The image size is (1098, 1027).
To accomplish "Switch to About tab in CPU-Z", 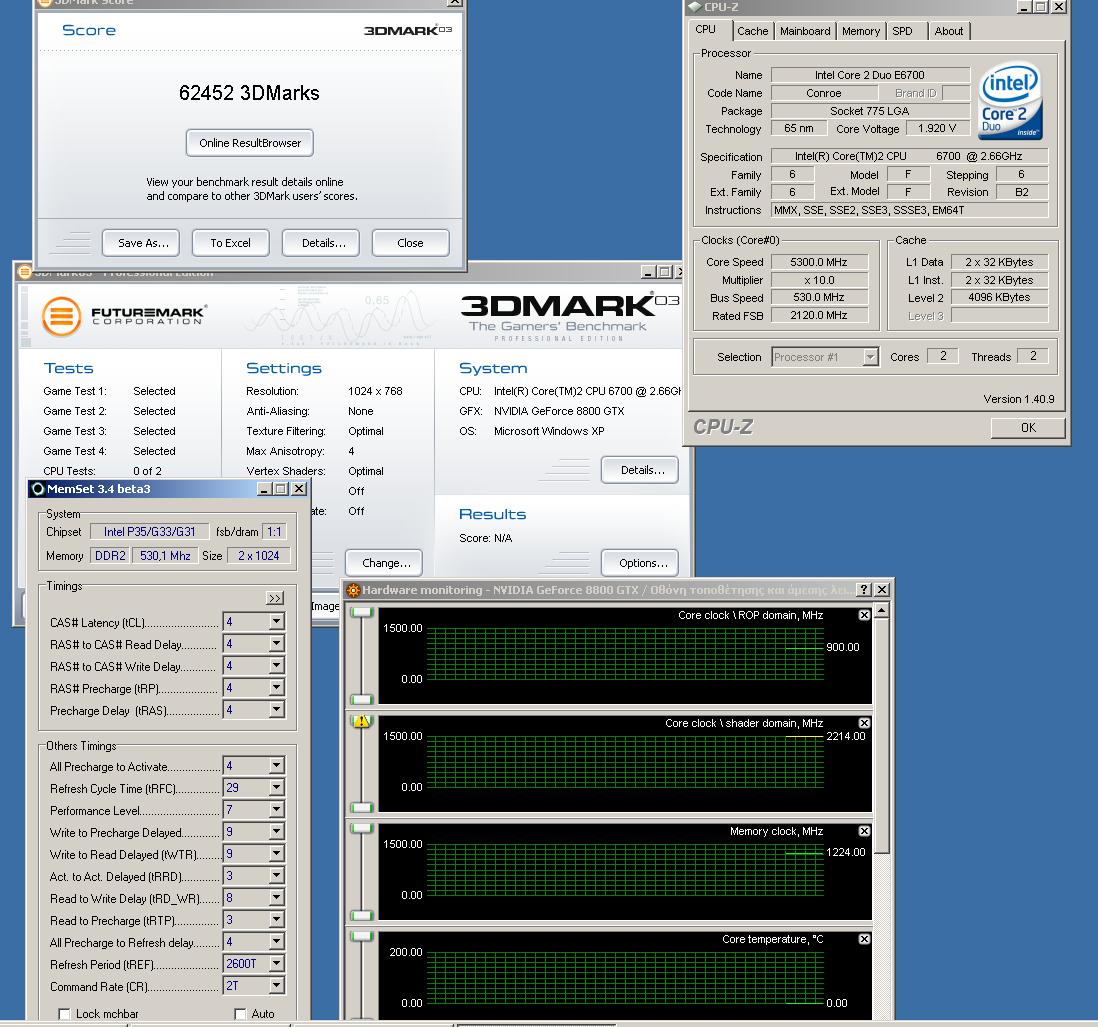I will pos(949,31).
